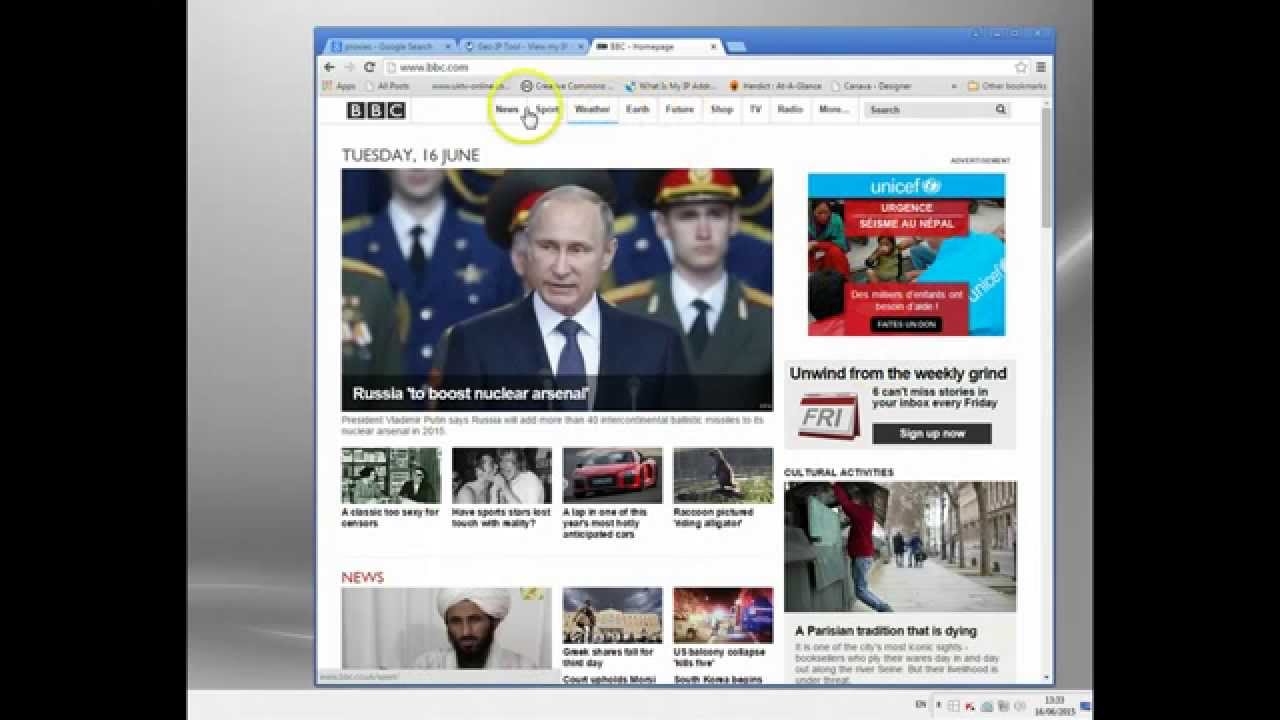
Task: Open the Creative Commons bookmark
Action: point(568,86)
